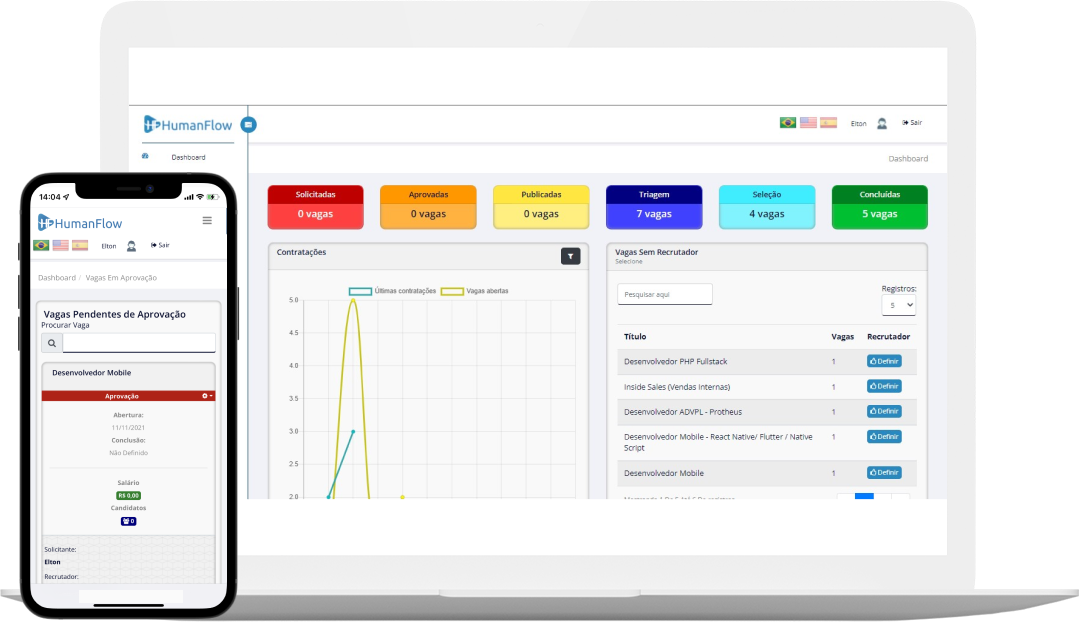
Task: Click the user avatar icon on laptop header
Action: coord(882,124)
